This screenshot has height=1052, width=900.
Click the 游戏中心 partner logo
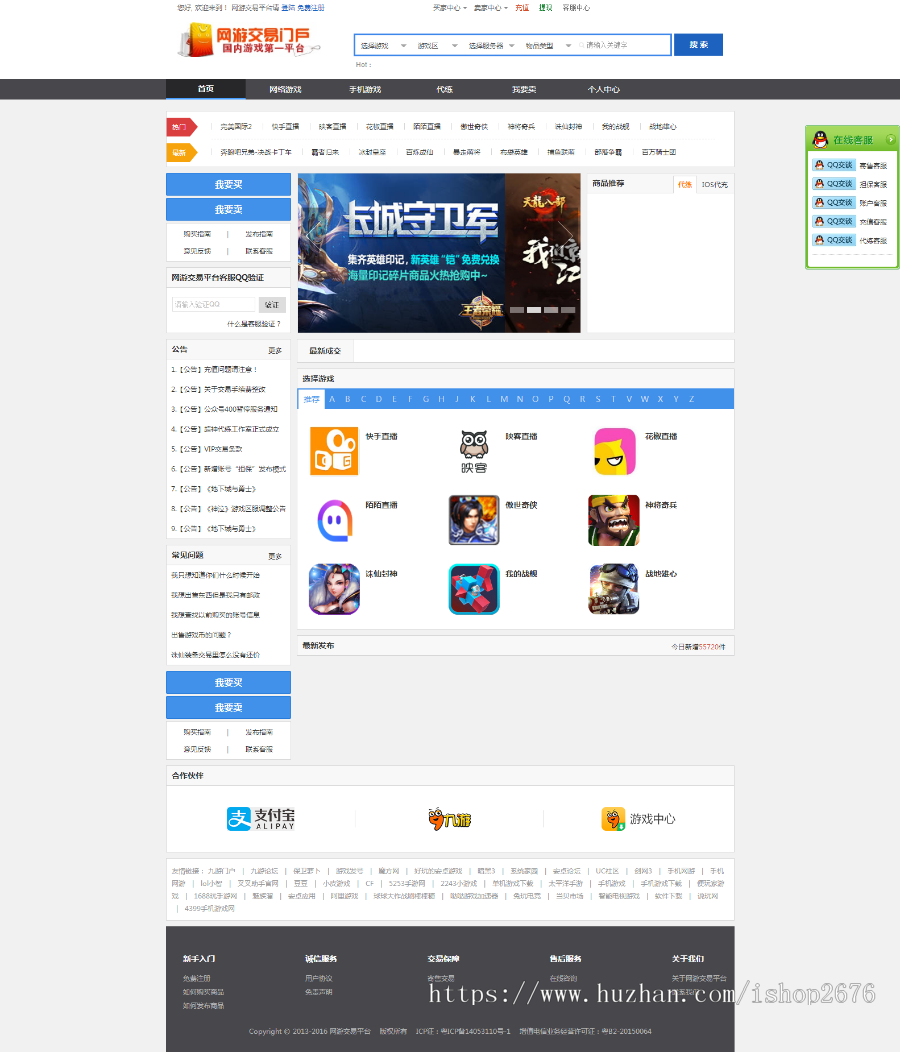(638, 819)
